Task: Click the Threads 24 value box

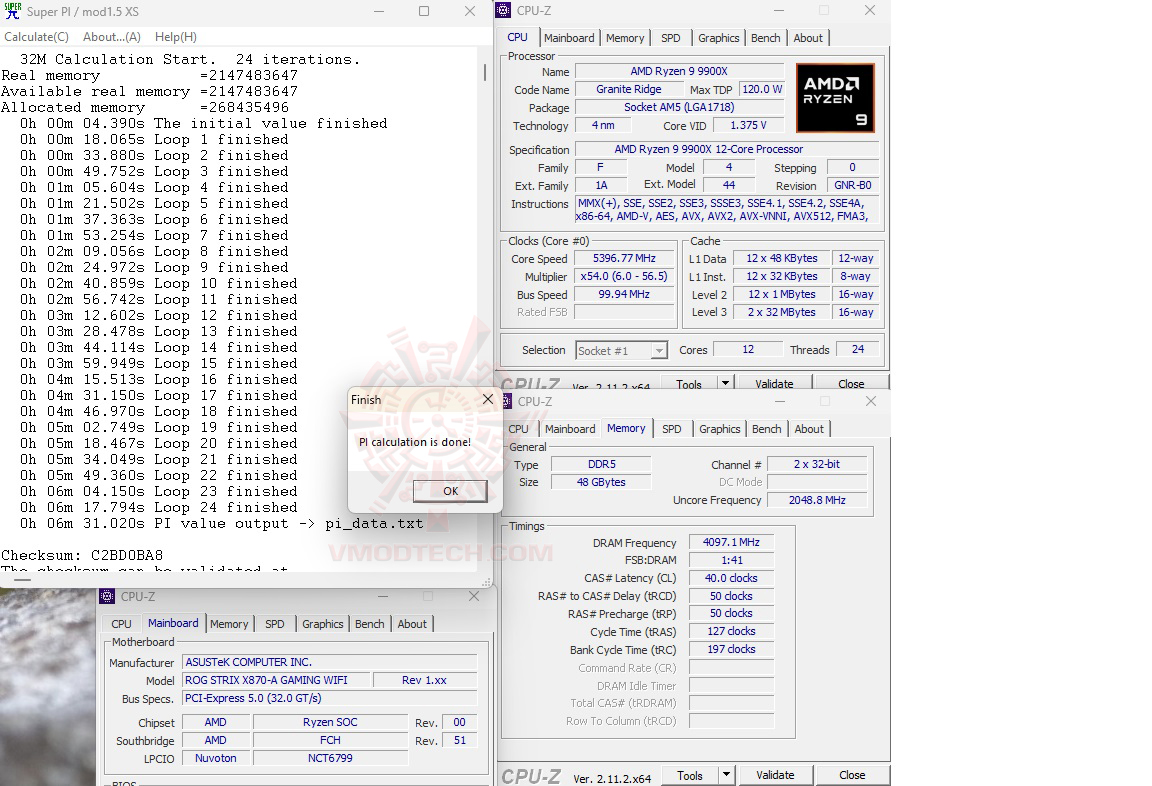Action: (x=857, y=350)
